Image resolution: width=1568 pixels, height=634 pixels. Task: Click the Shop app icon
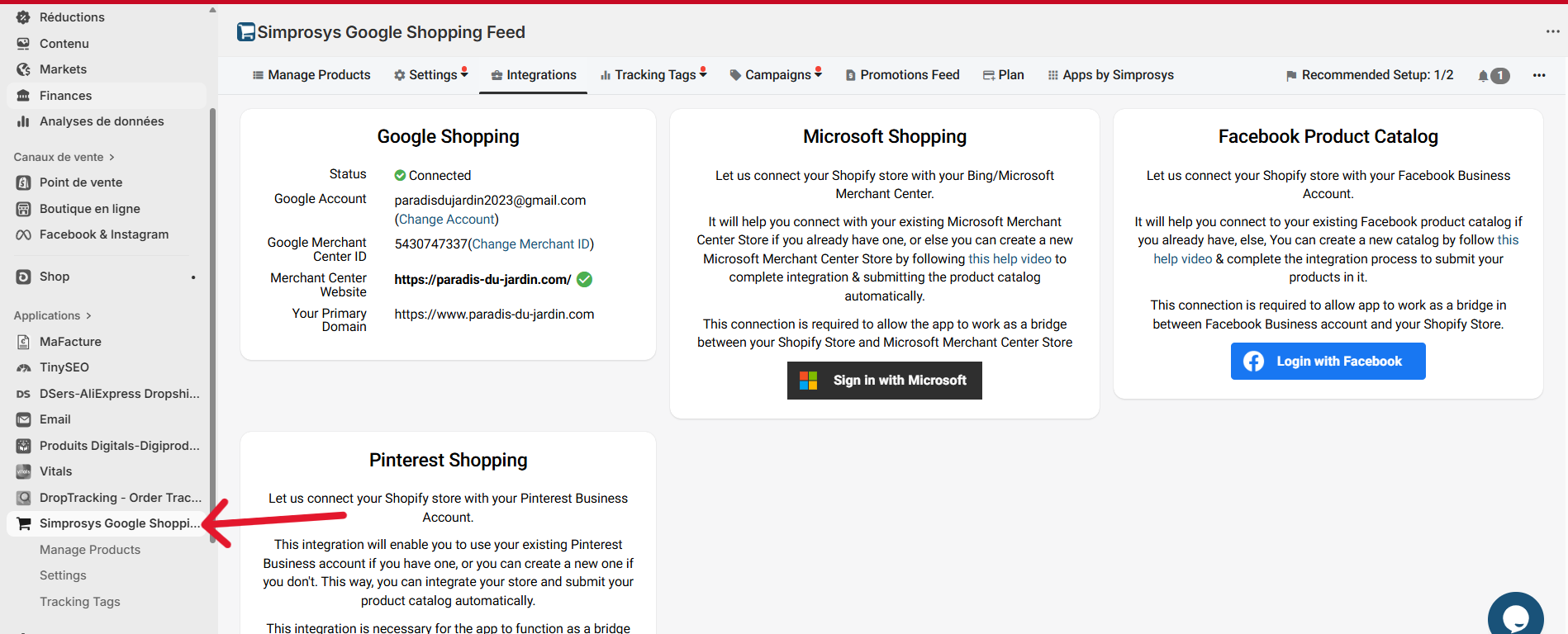point(23,277)
